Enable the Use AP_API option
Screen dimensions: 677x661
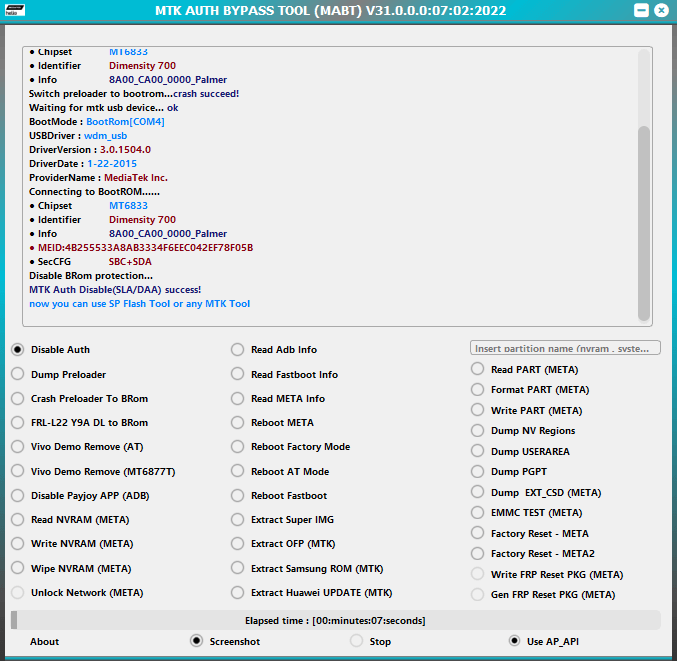[x=515, y=641]
